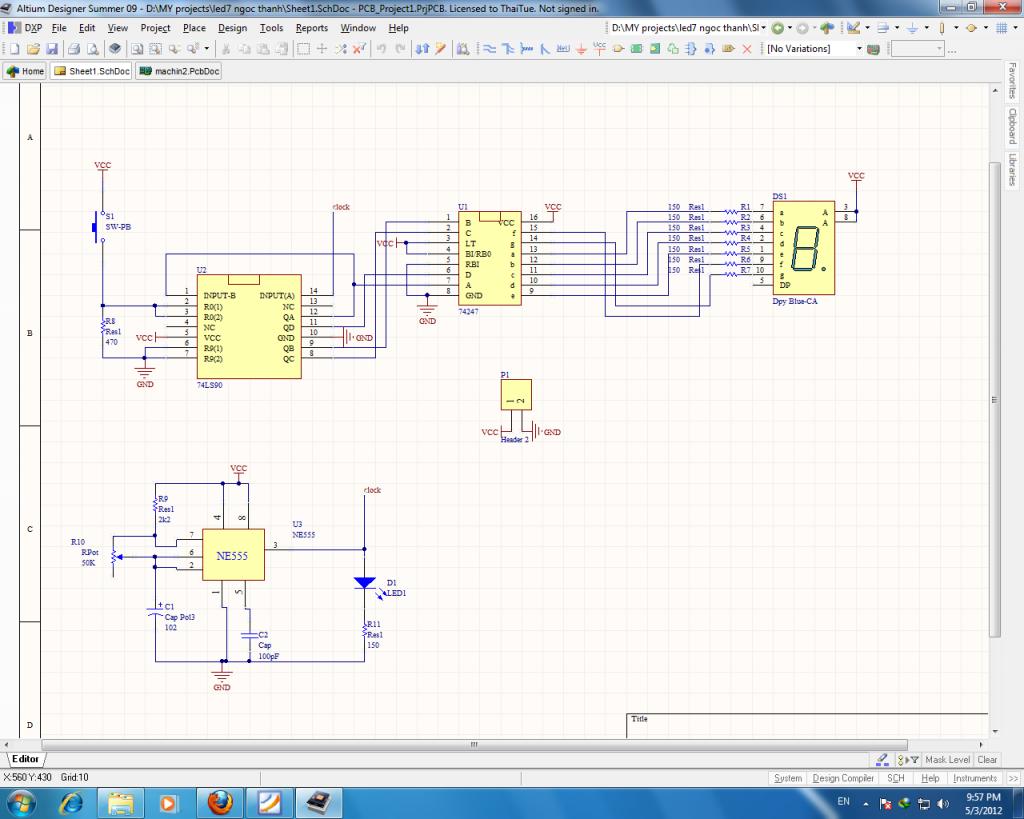Click the Open document folder icon

[x=33, y=49]
